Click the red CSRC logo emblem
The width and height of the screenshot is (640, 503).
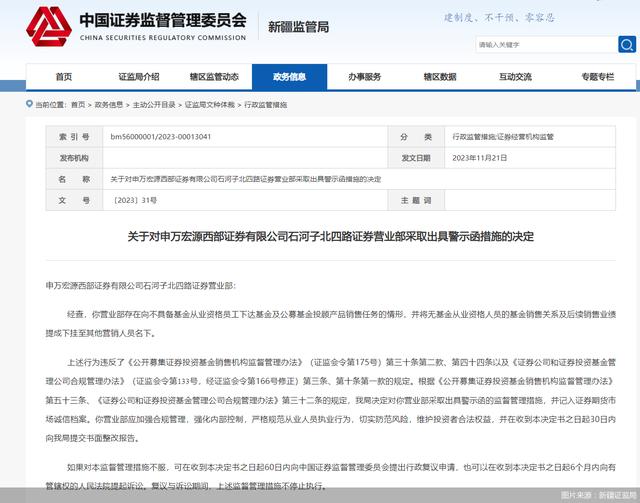49,27
